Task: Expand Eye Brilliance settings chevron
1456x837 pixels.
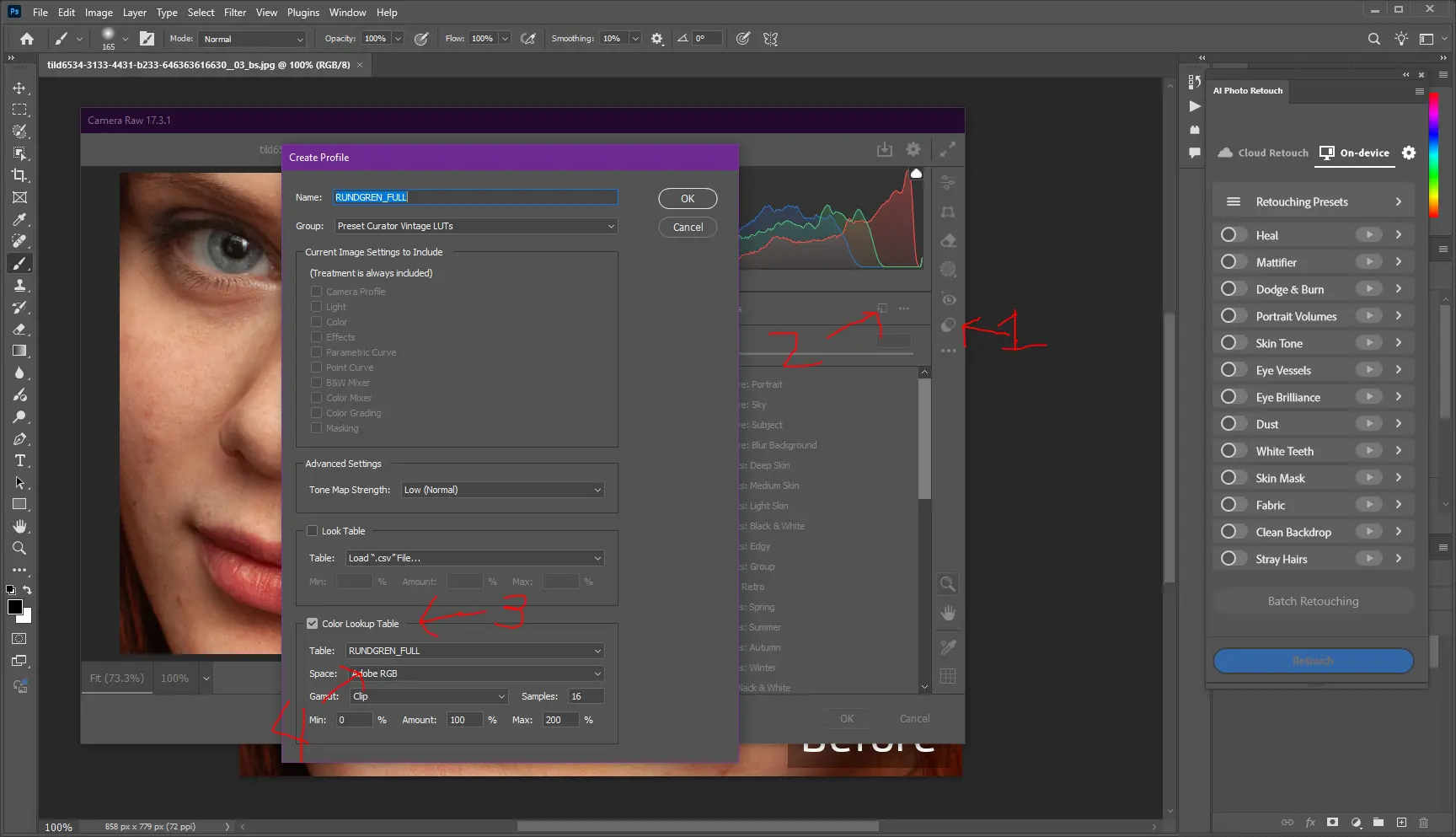Action: coord(1399,397)
